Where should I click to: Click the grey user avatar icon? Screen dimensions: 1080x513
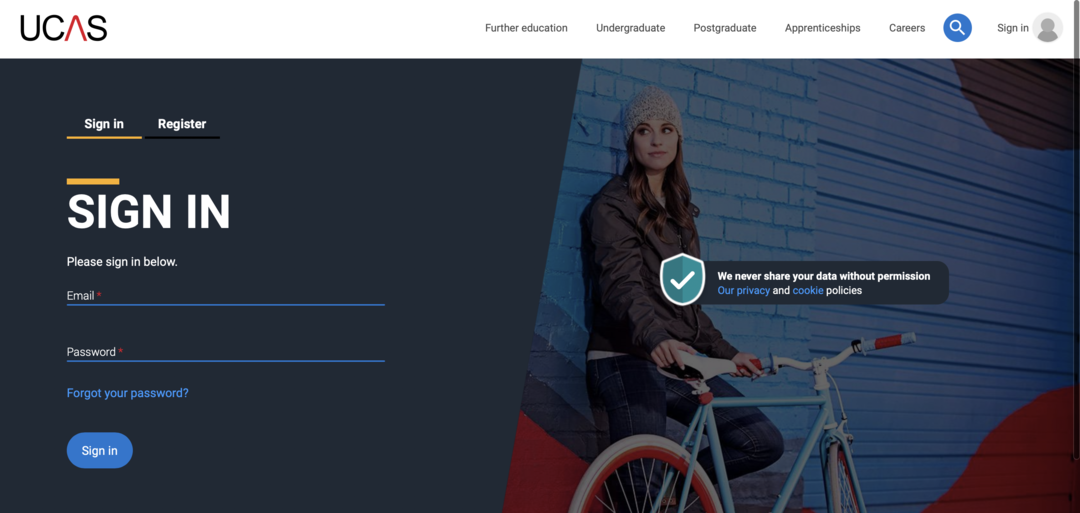click(x=1048, y=28)
